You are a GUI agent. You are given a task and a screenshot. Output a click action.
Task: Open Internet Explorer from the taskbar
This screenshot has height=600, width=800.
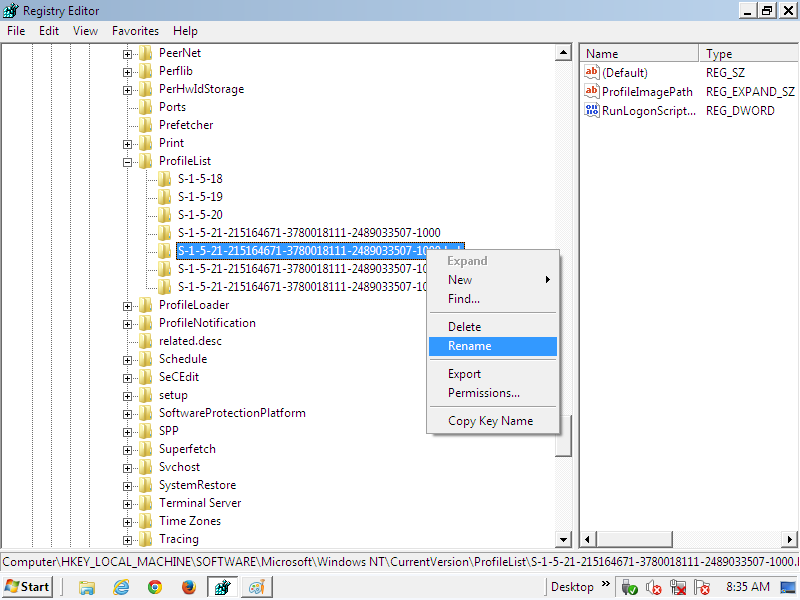122,587
